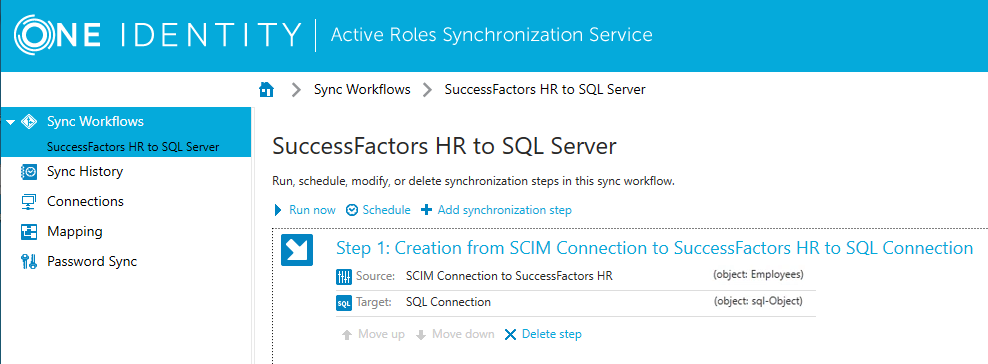
Task: Add synchronization step to workflow
Action: [x=497, y=210]
